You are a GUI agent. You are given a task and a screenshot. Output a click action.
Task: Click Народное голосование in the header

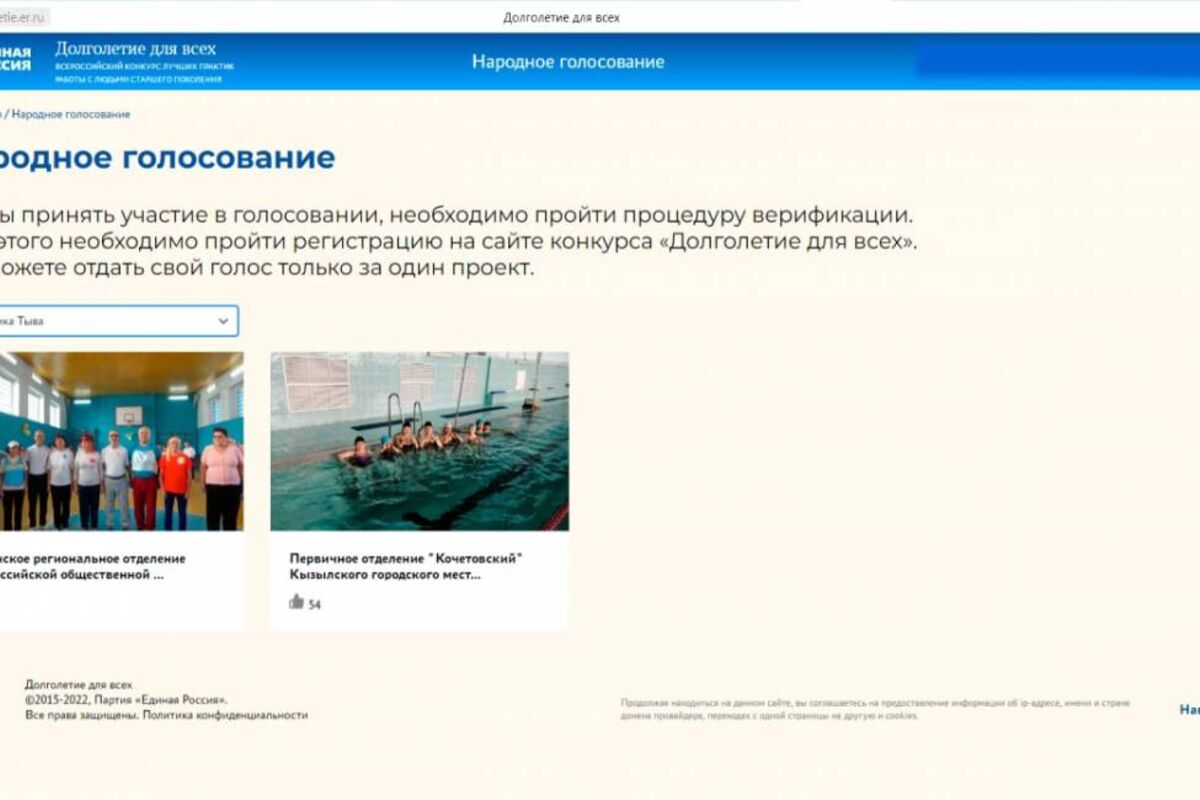pos(568,62)
